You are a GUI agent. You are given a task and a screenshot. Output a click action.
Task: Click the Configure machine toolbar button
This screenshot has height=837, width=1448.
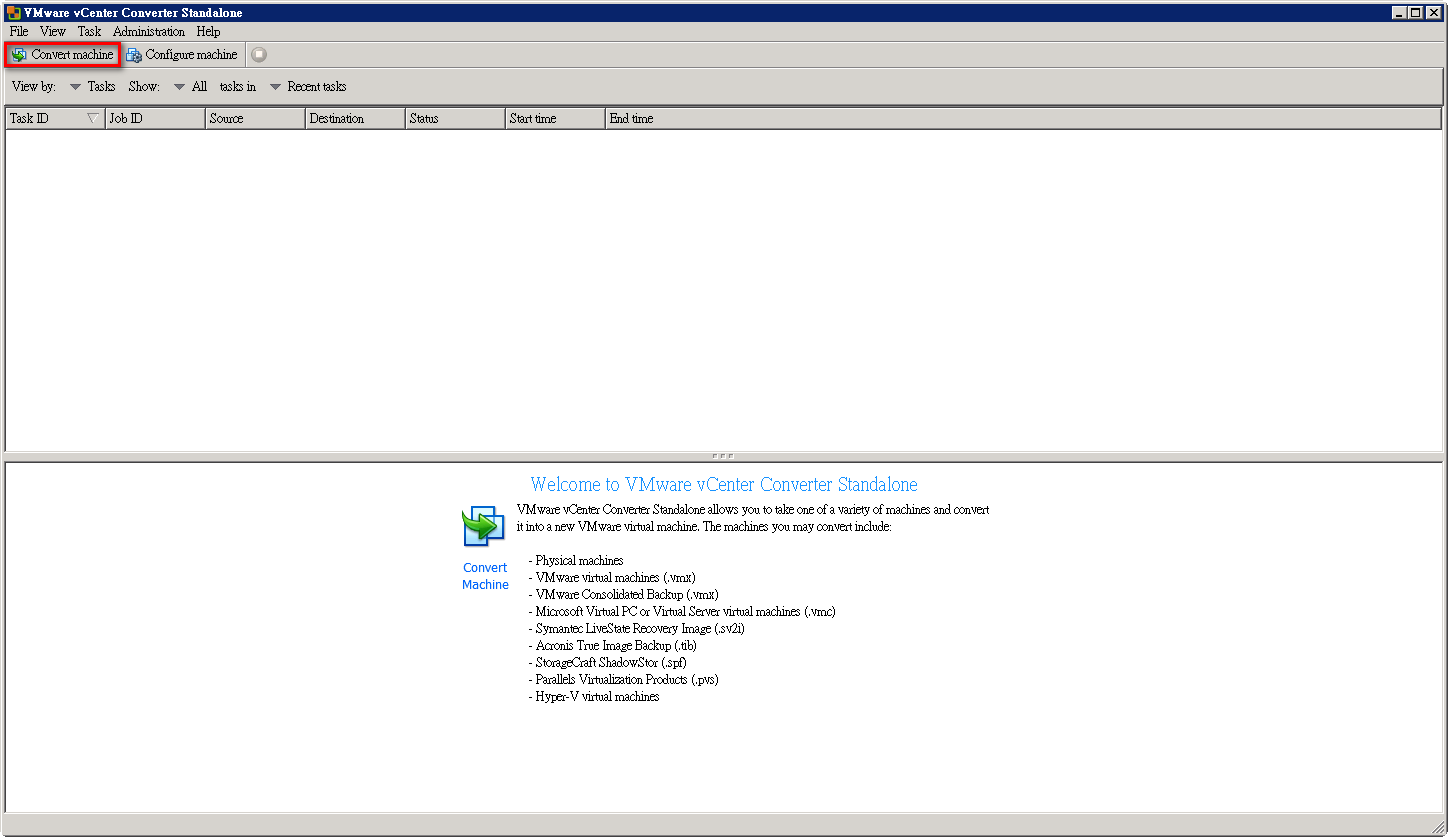tap(182, 55)
